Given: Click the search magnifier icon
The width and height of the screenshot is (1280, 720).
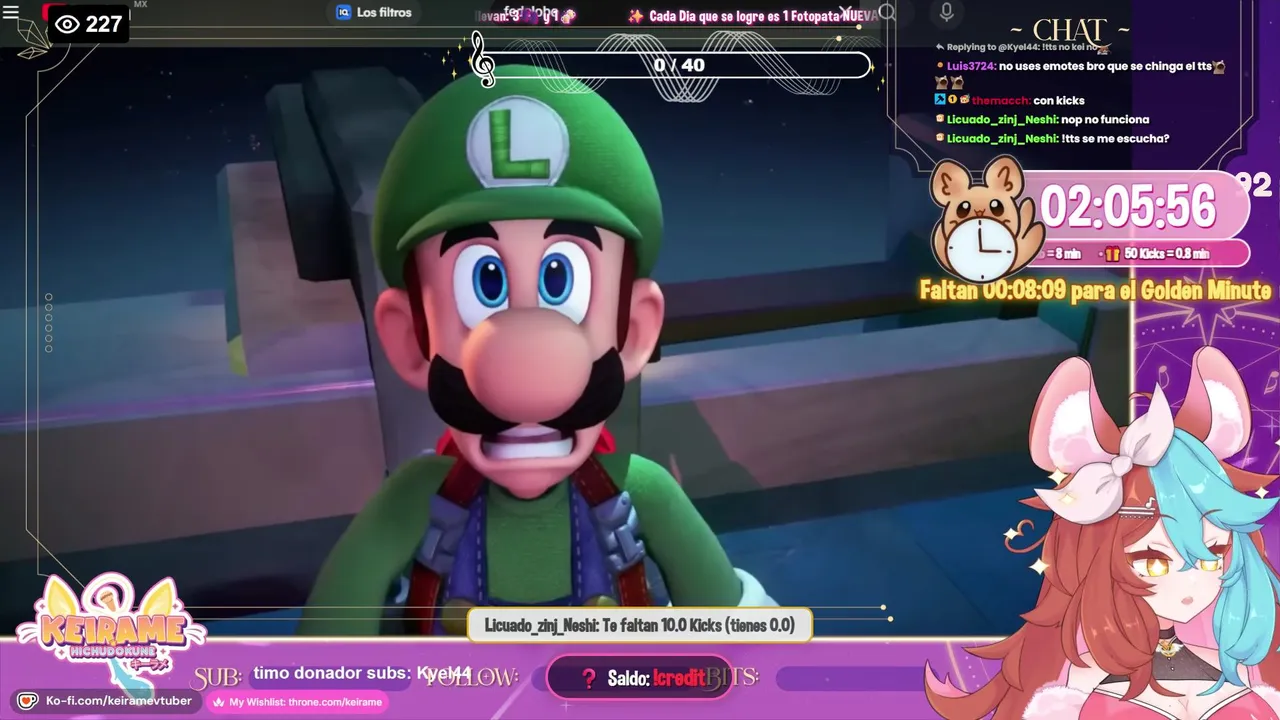Looking at the screenshot, I should pyautogui.click(x=887, y=13).
